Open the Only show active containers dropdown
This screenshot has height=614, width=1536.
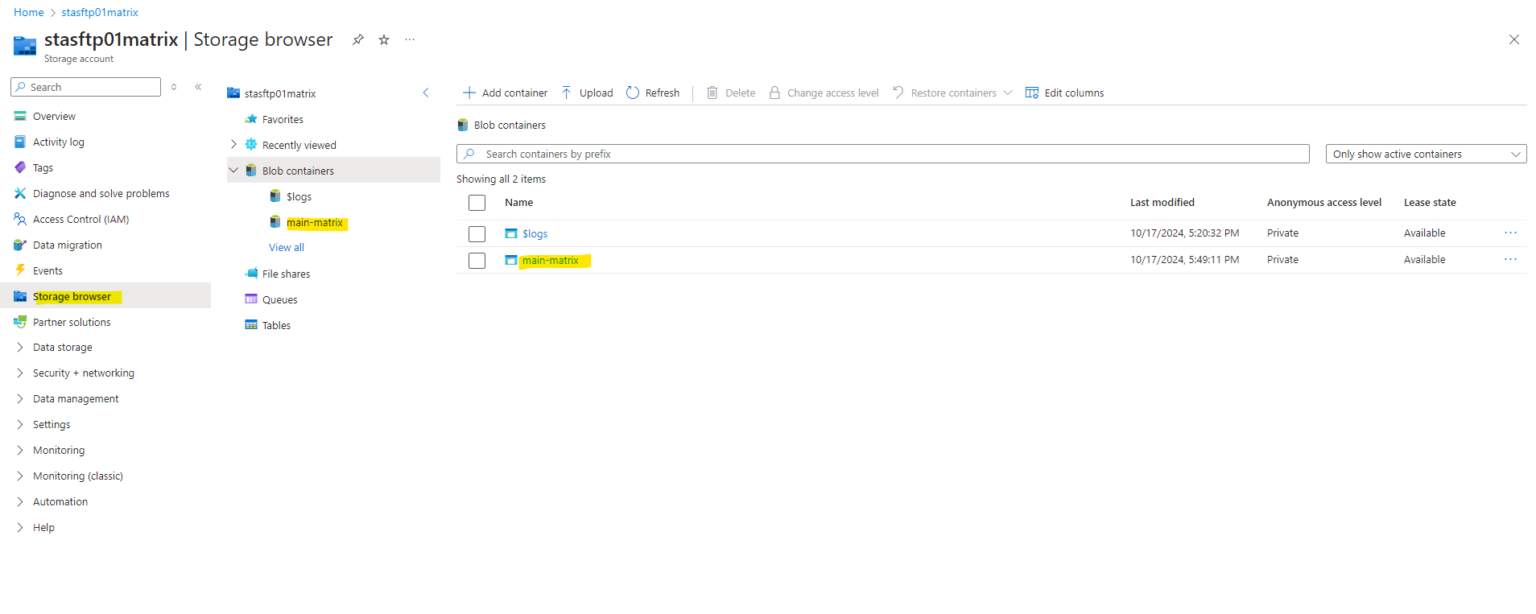pyautogui.click(x=1424, y=153)
